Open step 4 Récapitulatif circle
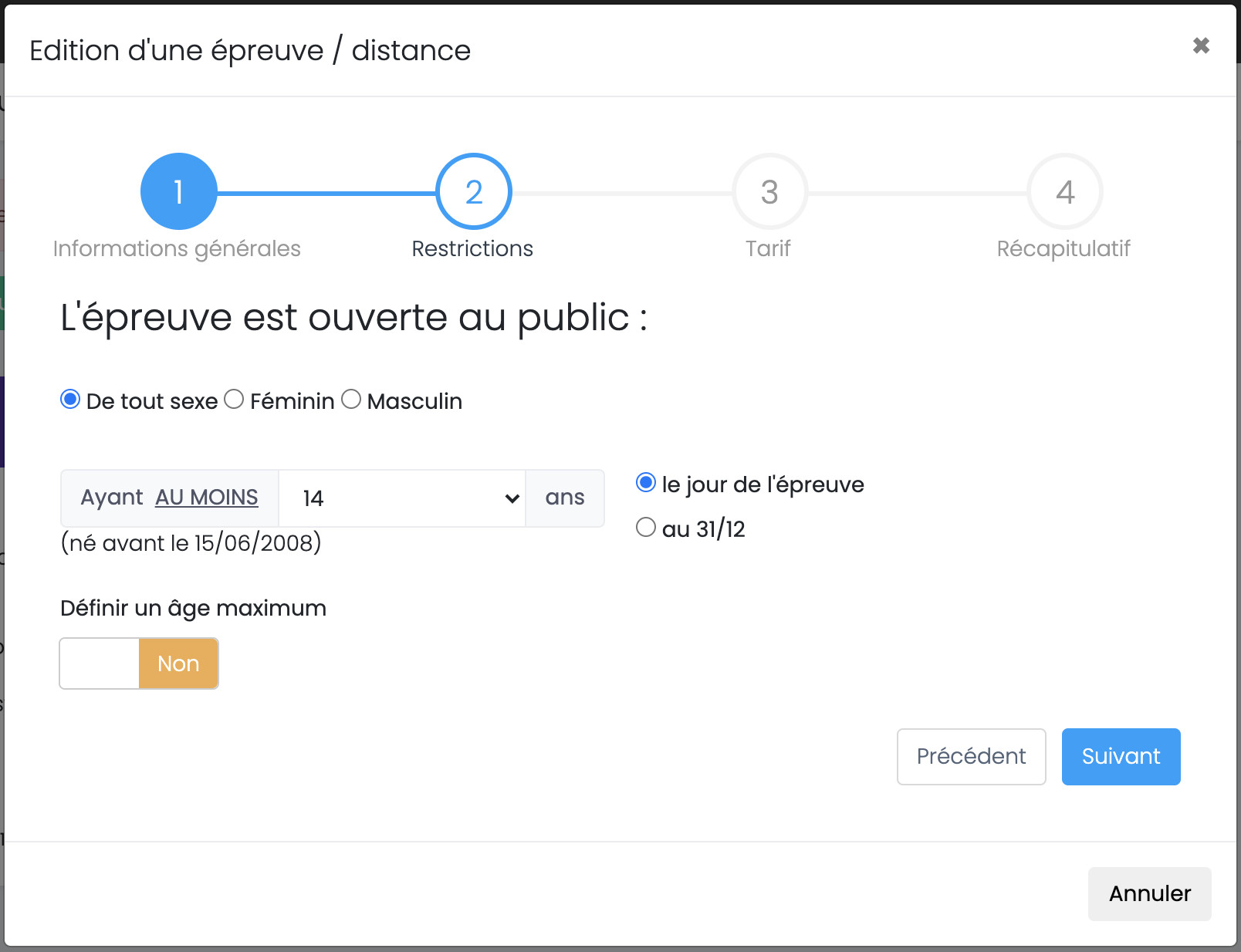Viewport: 1241px width, 952px height. tap(1064, 191)
